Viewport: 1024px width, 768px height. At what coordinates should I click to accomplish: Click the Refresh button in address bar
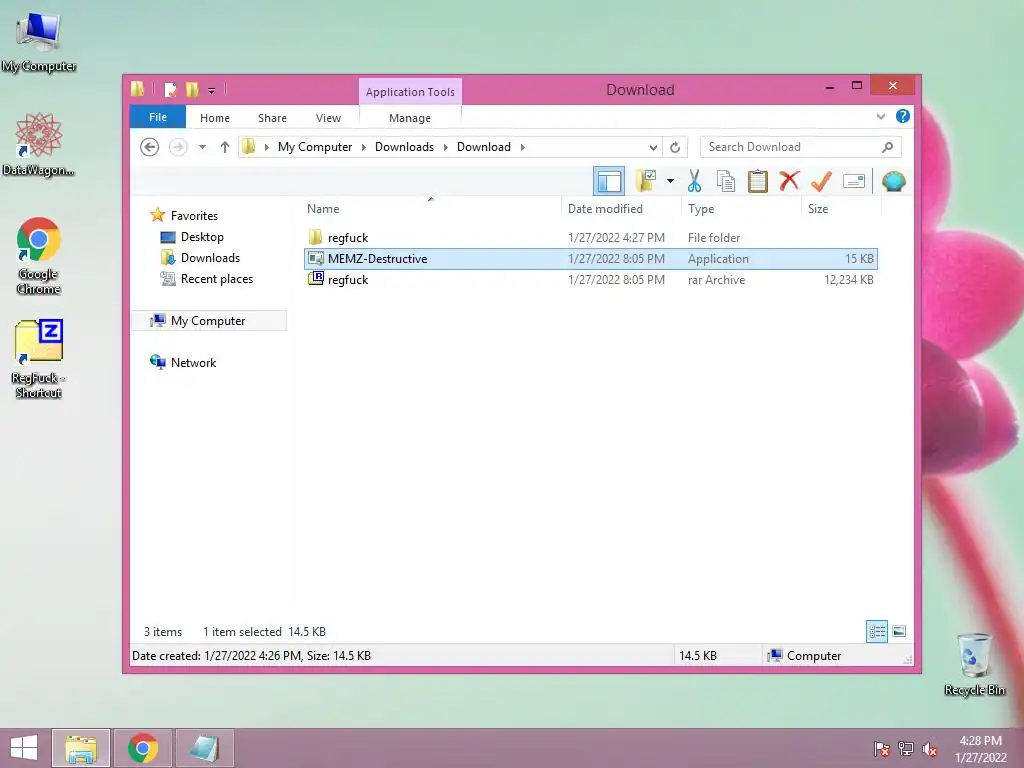(675, 147)
